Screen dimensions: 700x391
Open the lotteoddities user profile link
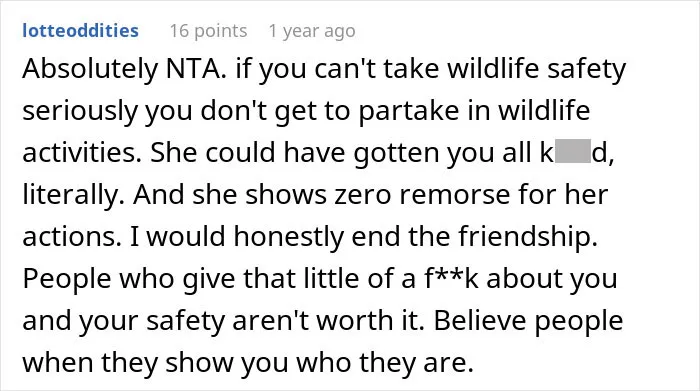point(80,31)
